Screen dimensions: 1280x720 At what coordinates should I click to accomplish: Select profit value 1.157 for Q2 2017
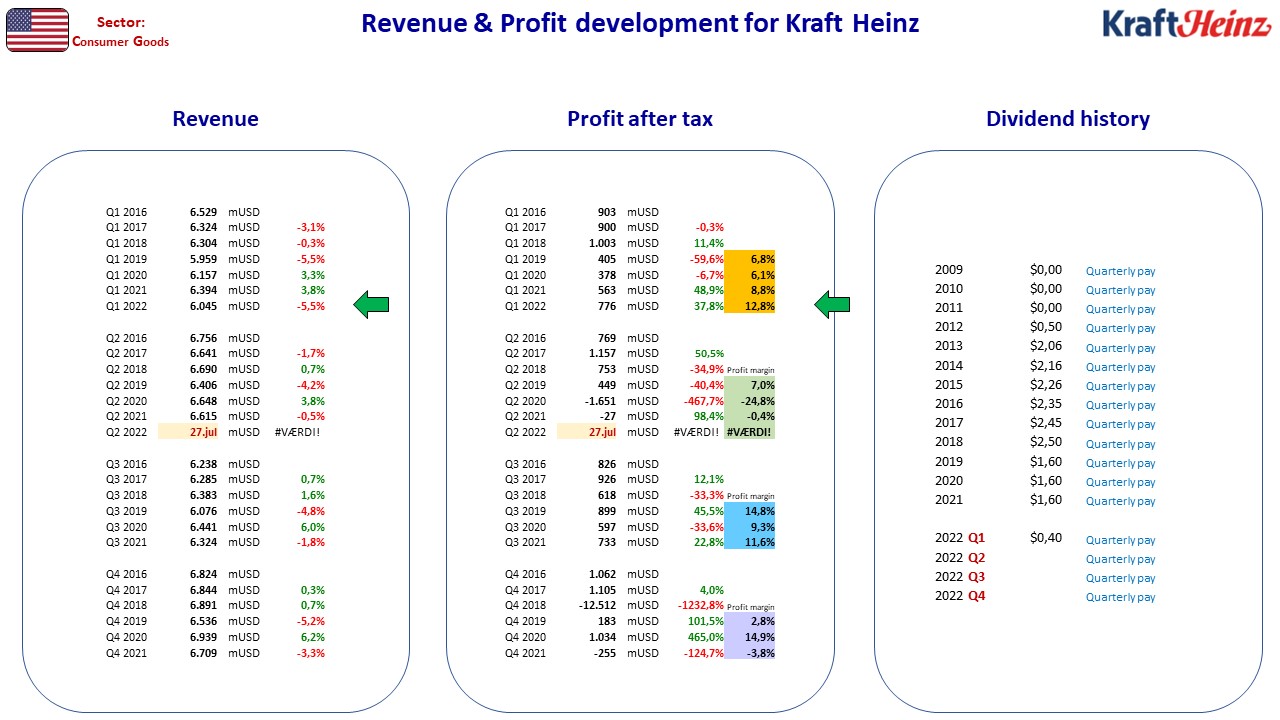[603, 354]
